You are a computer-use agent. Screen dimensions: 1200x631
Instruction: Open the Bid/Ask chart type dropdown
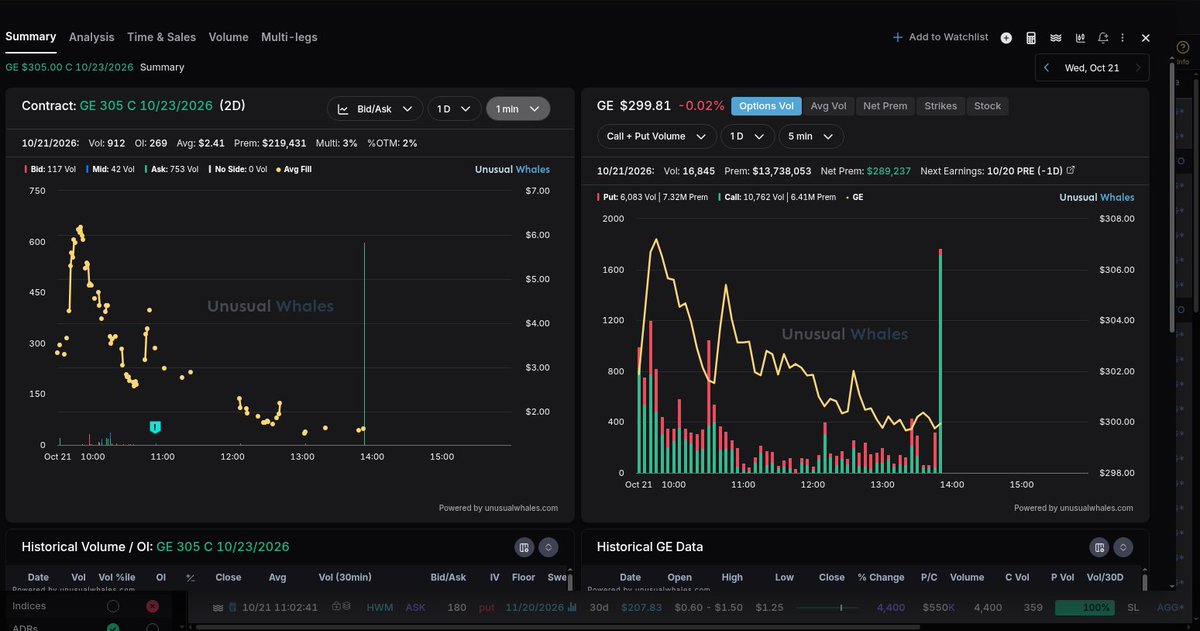tap(374, 108)
